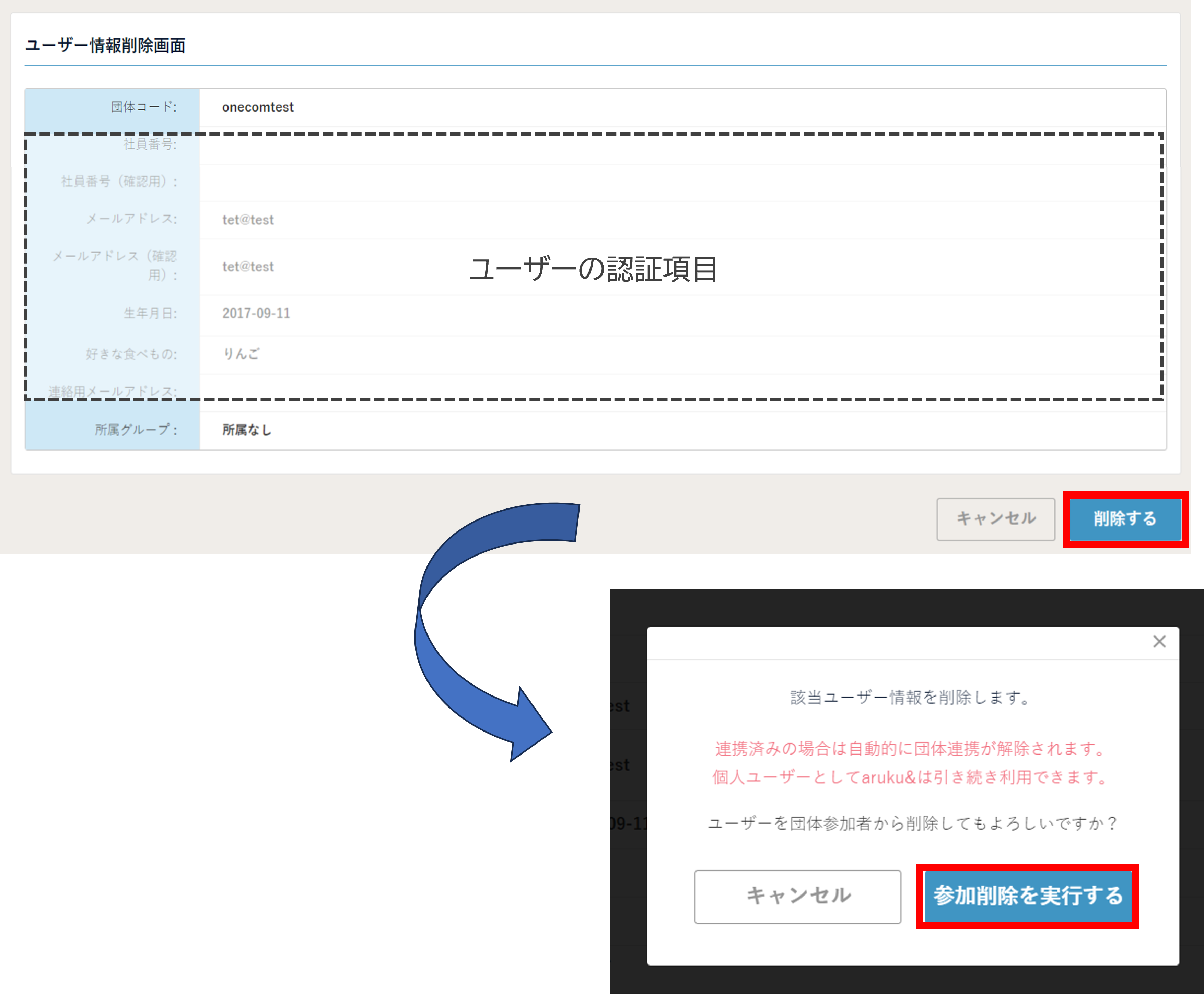
Task: Click the onecomtest group code value
Action: pyautogui.click(x=258, y=107)
